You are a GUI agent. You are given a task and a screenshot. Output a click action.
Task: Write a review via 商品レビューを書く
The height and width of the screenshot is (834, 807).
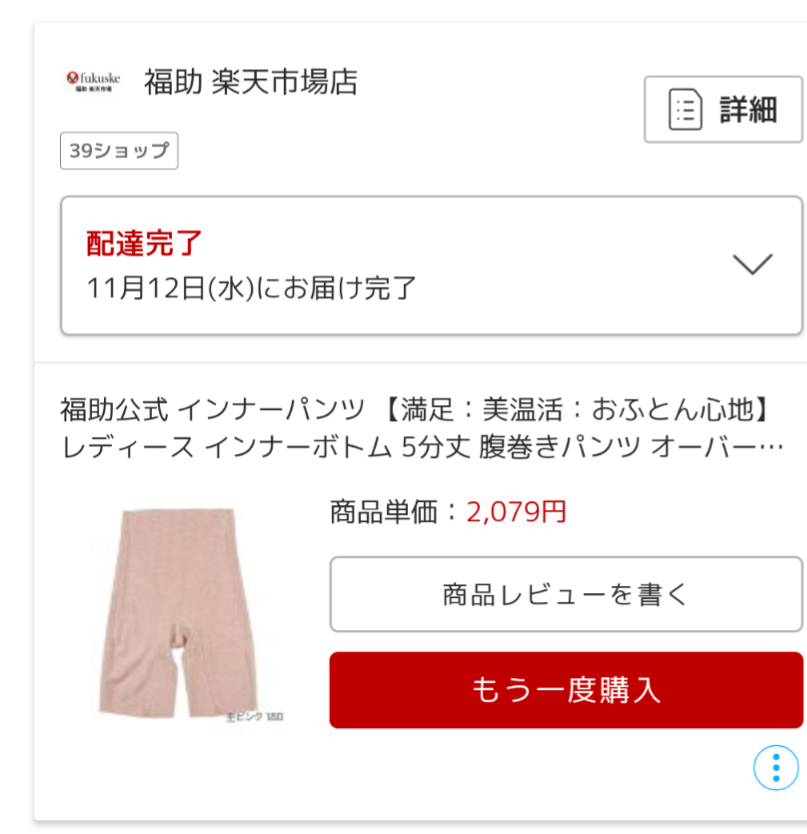click(x=566, y=594)
